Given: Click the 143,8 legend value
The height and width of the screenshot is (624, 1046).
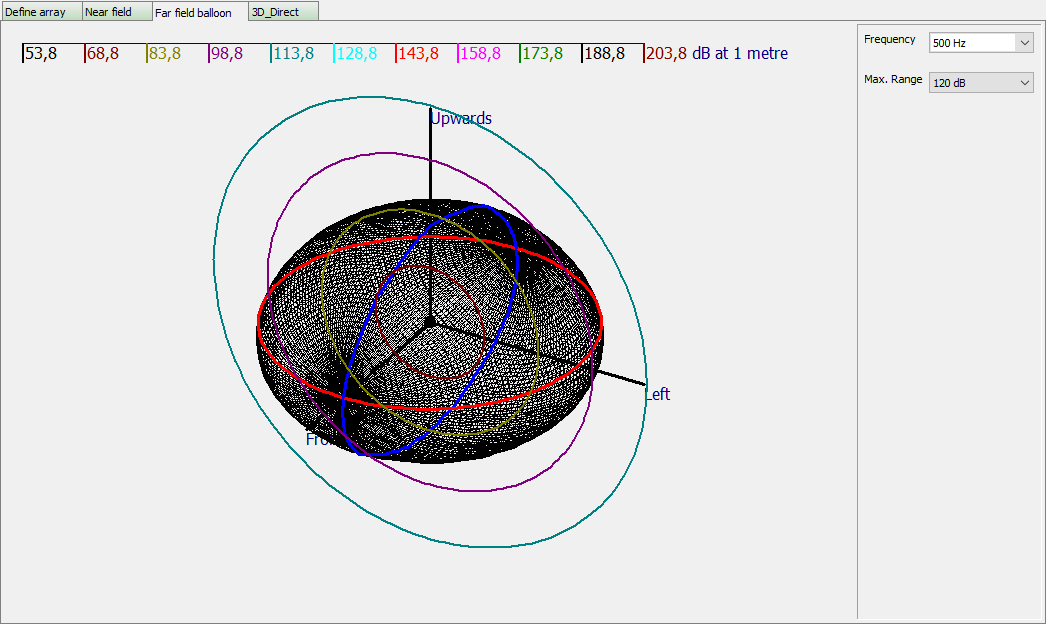Looking at the screenshot, I should (418, 53).
